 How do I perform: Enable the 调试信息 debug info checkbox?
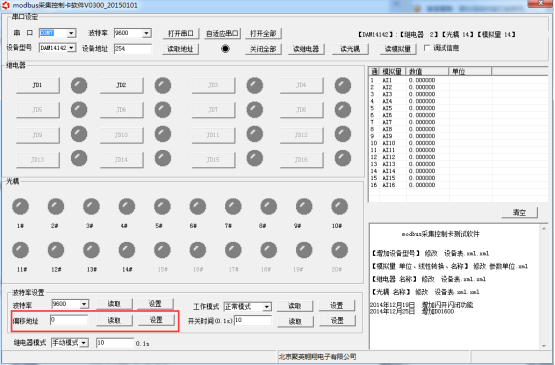(427, 48)
